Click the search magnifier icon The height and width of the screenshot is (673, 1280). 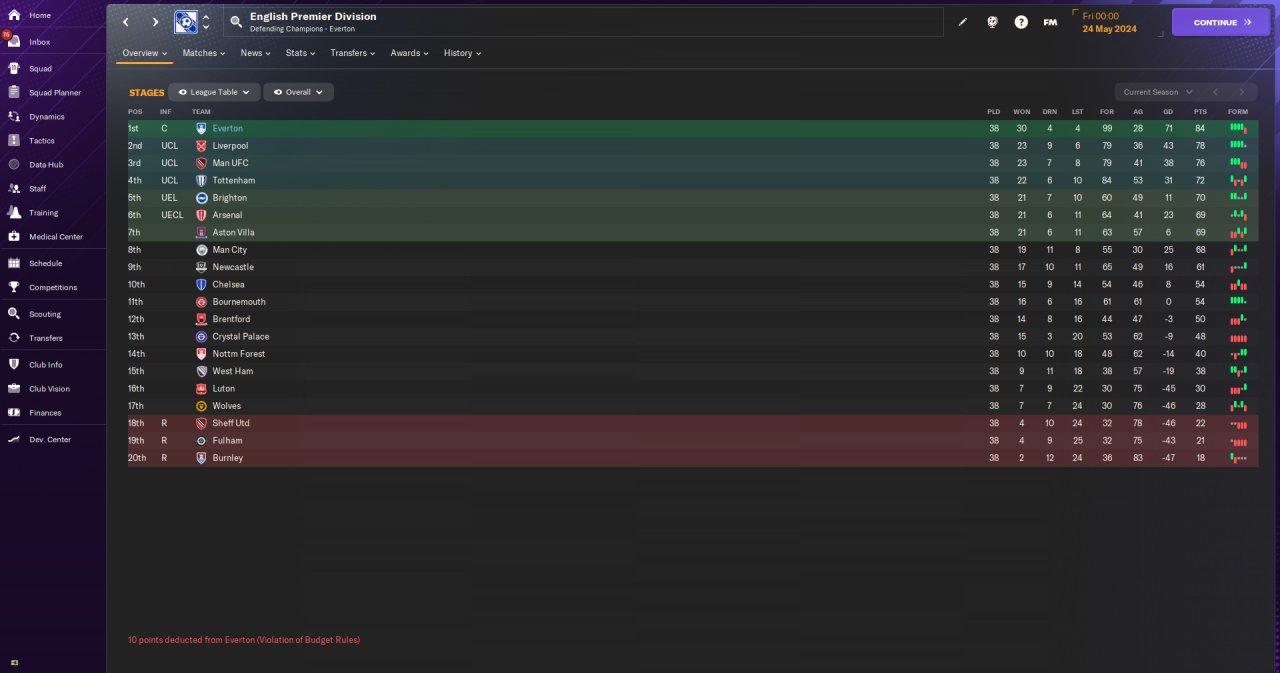point(236,22)
